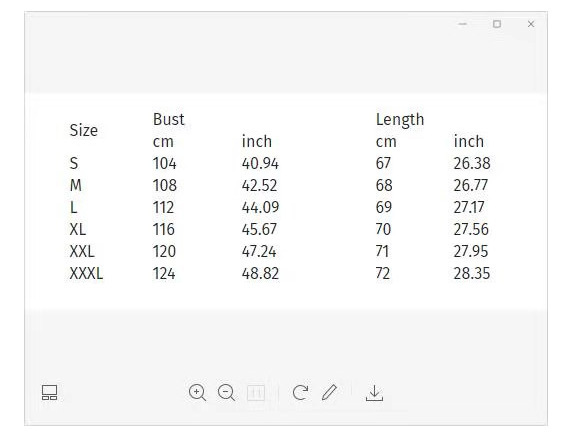Close the image viewer window
Viewport: 563px width, 441px height.
[x=531, y=24]
